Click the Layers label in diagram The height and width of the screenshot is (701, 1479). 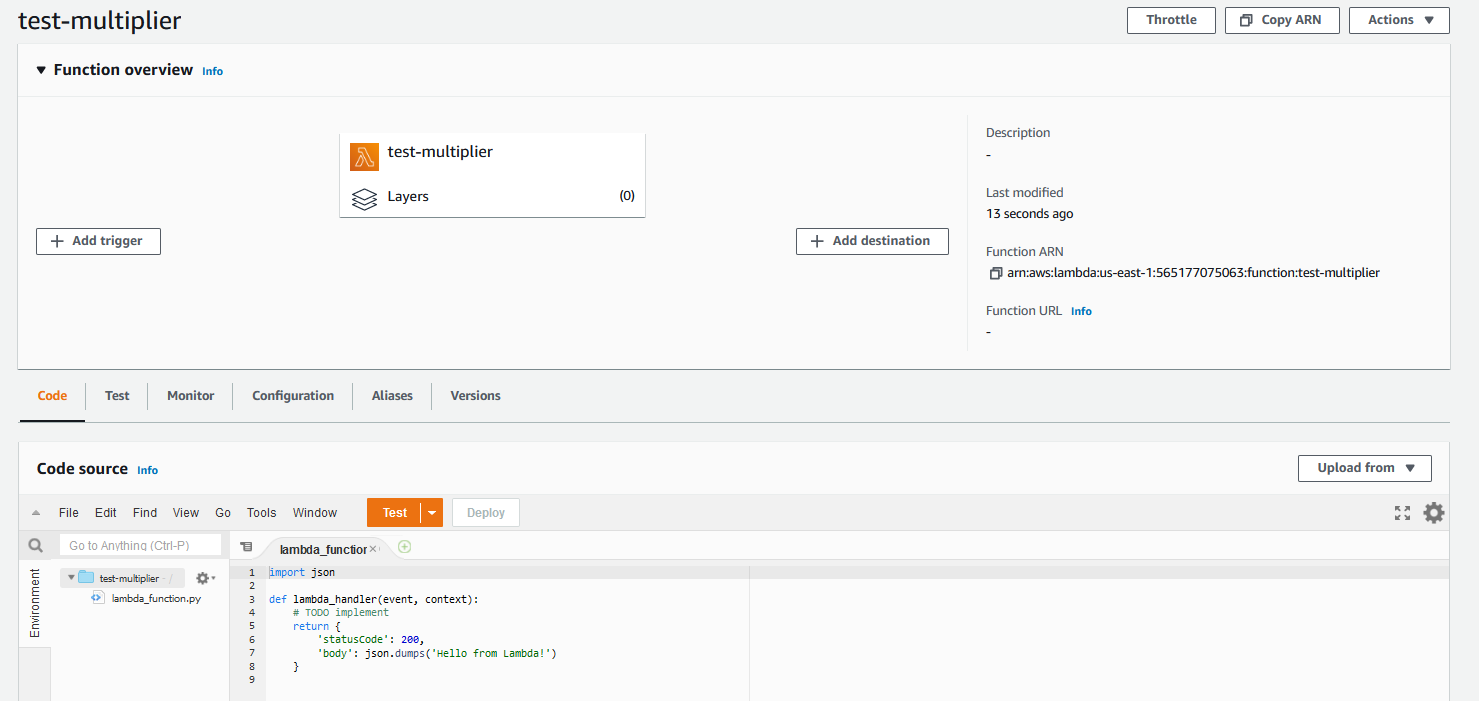click(x=408, y=197)
